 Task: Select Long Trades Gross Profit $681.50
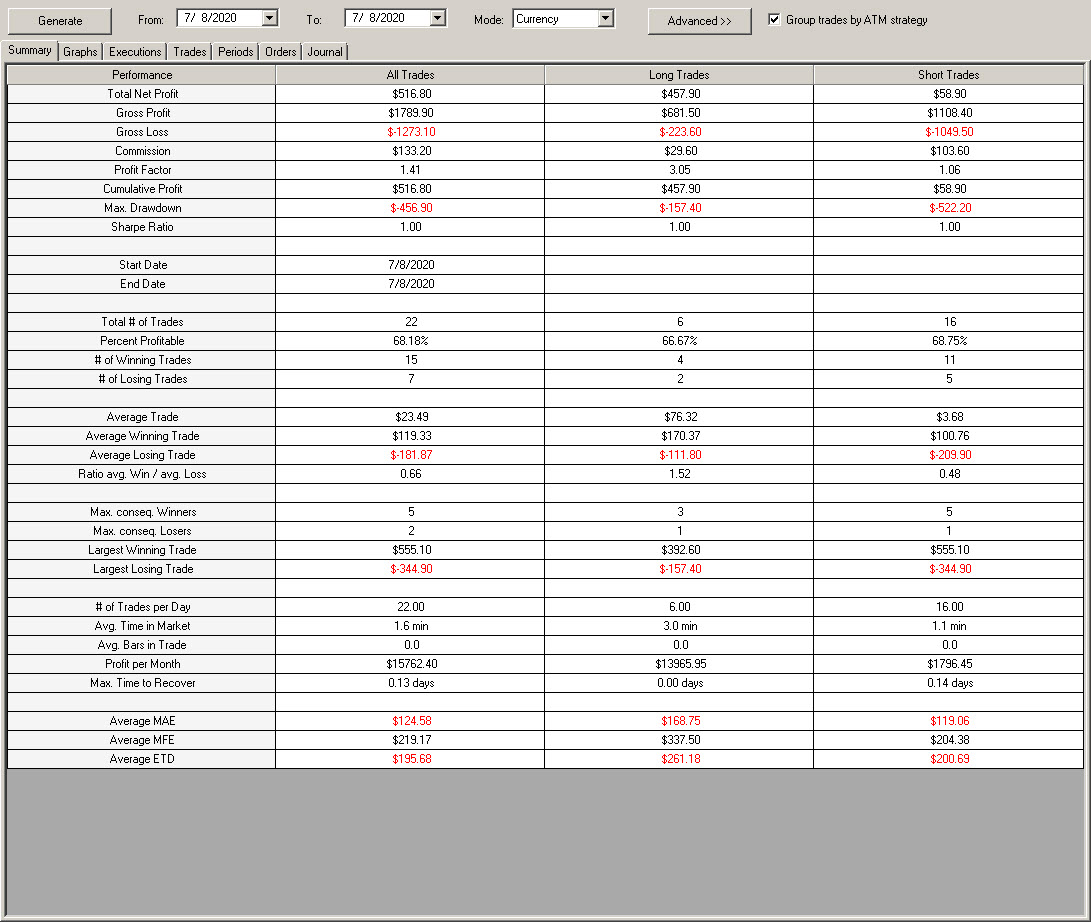680,113
